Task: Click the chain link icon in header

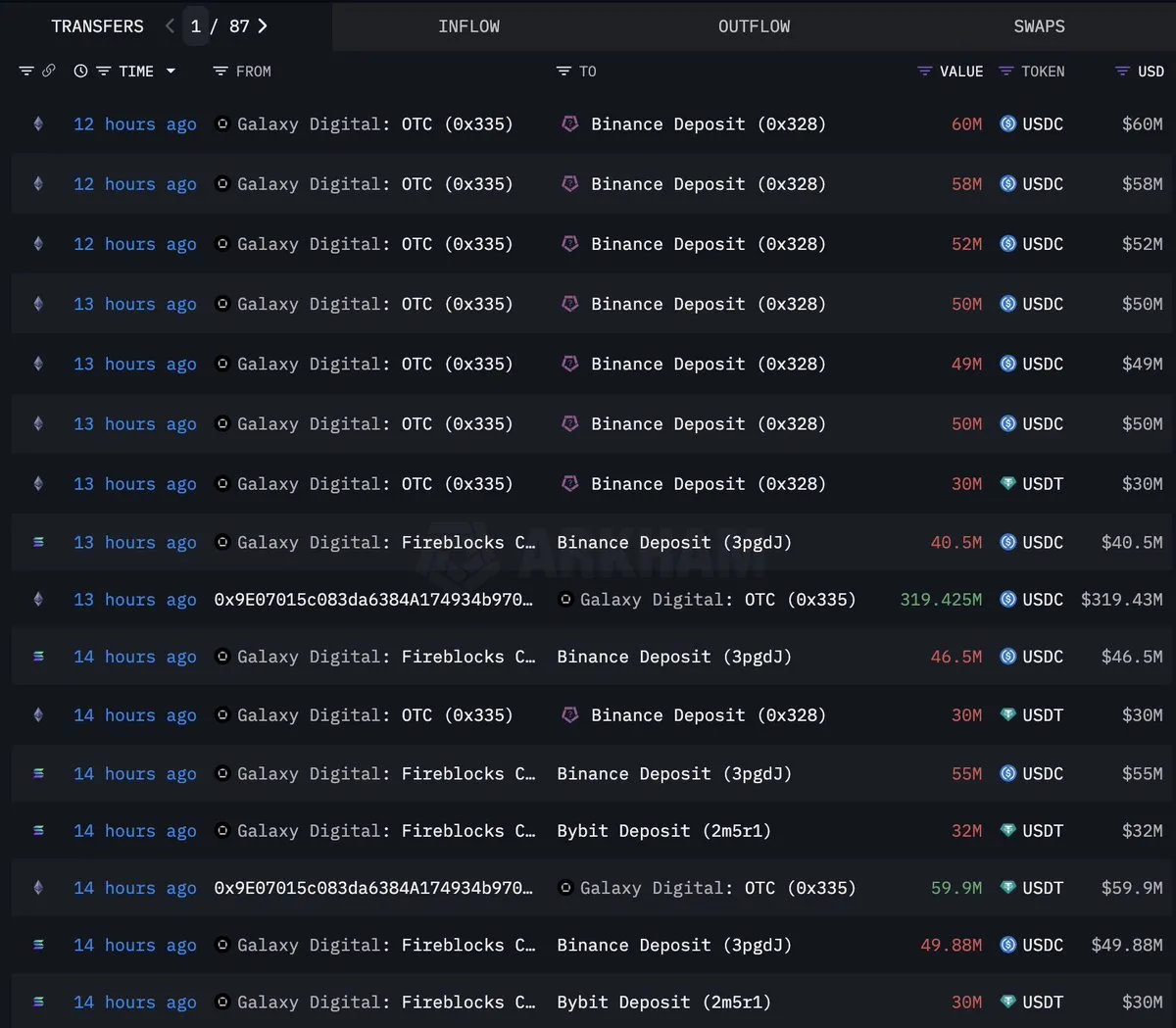Action: 48,71
